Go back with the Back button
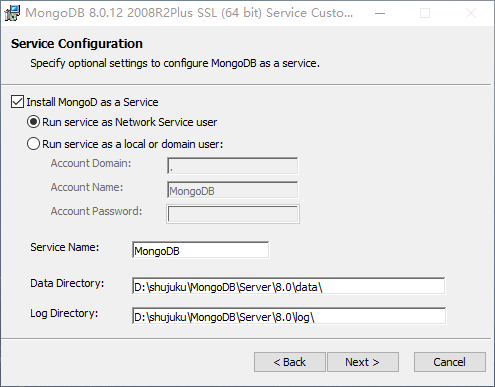Viewport: 495px width, 387px height. click(290, 362)
